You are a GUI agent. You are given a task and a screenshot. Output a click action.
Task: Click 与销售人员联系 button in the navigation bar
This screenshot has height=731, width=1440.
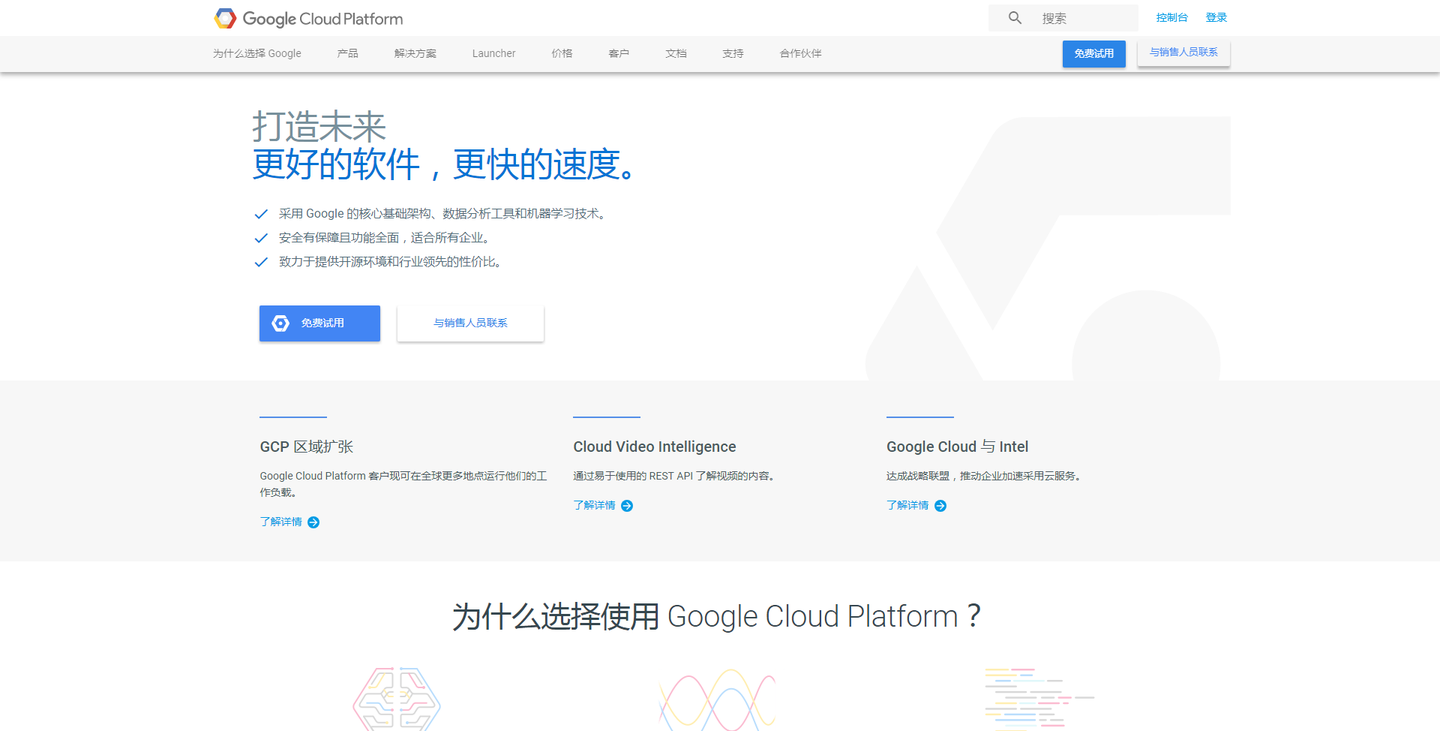click(x=1184, y=53)
